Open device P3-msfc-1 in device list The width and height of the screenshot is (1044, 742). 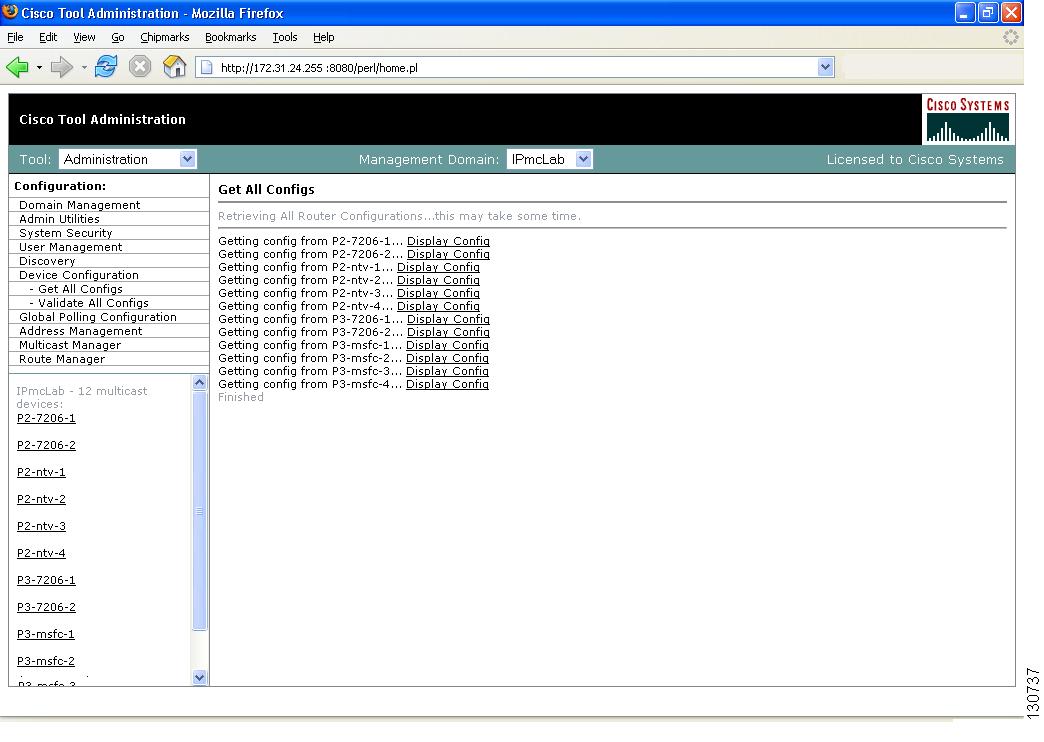coord(45,634)
